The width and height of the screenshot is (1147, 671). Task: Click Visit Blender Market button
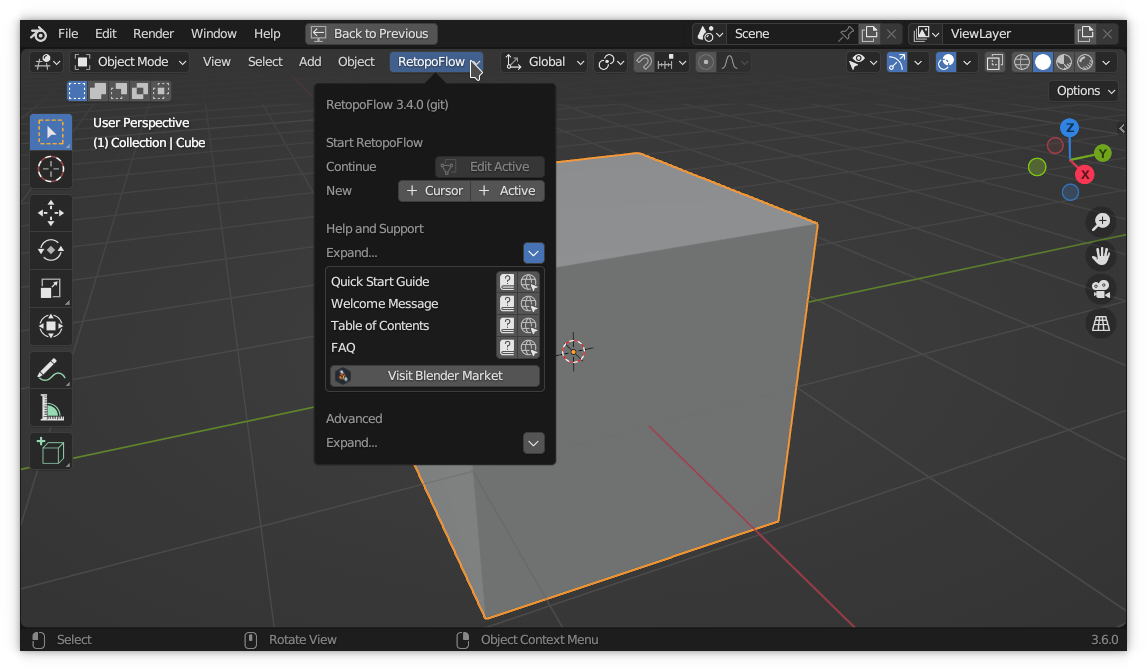pos(435,376)
